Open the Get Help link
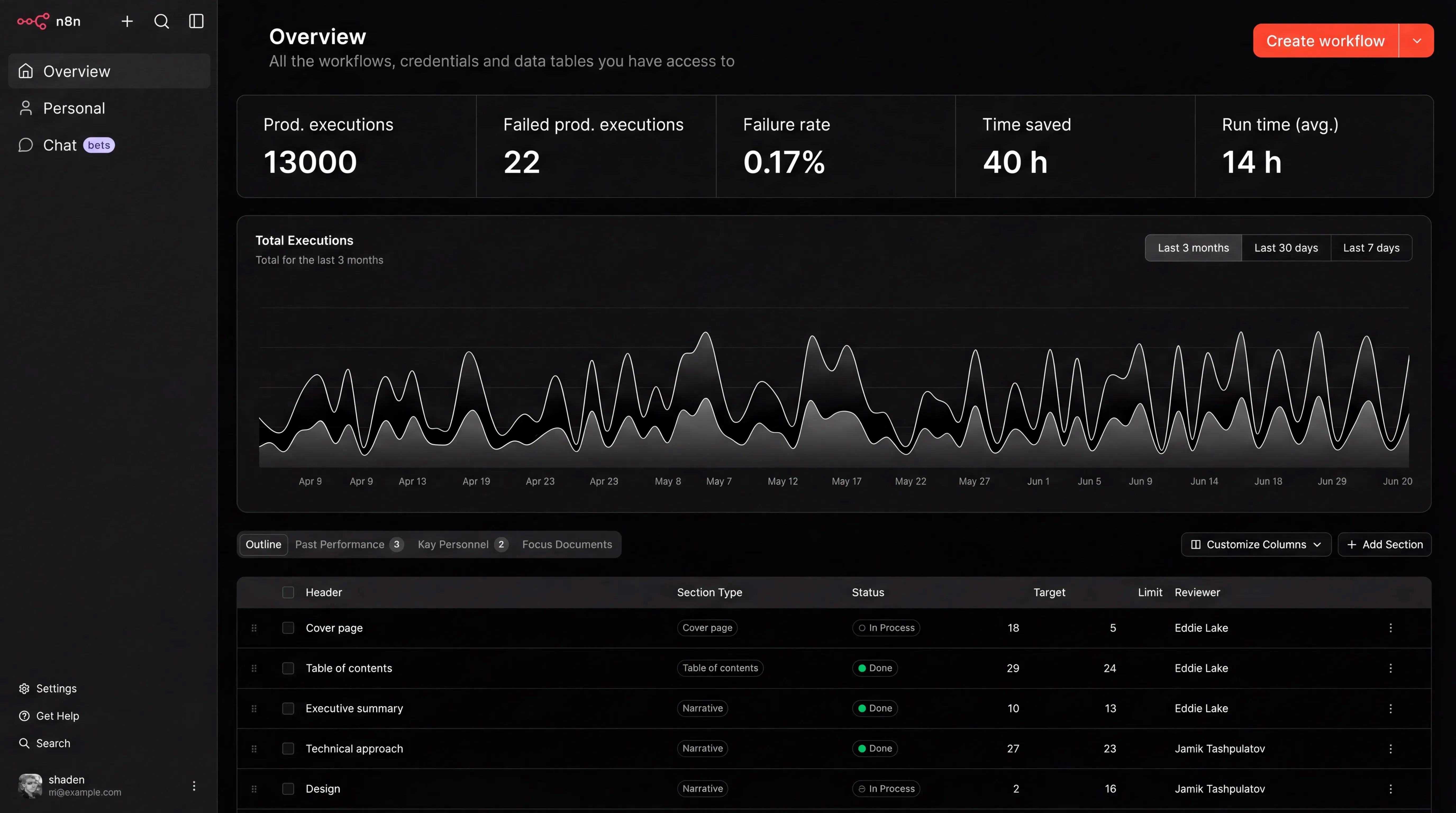 pos(49,716)
